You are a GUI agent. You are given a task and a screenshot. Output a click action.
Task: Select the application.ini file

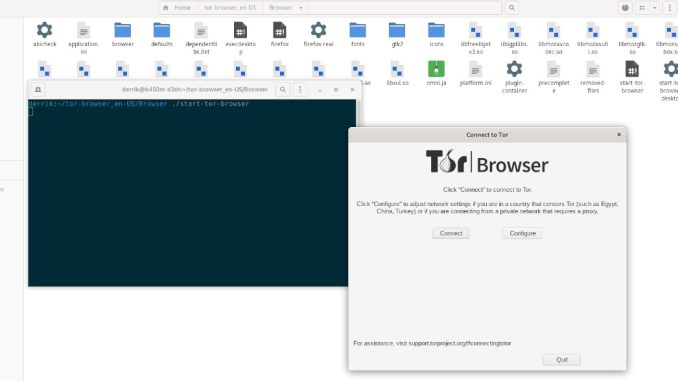(x=84, y=38)
